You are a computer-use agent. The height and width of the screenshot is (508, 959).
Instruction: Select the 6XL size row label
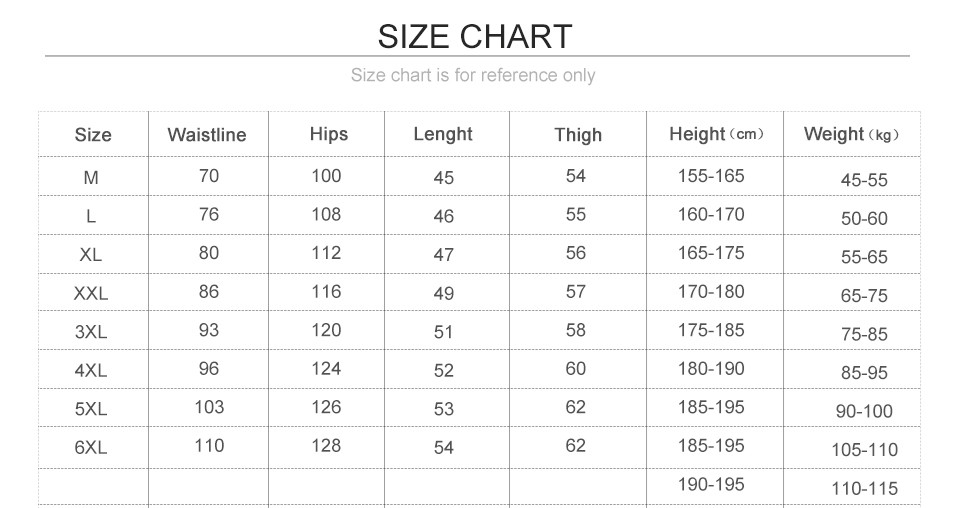tap(91, 447)
